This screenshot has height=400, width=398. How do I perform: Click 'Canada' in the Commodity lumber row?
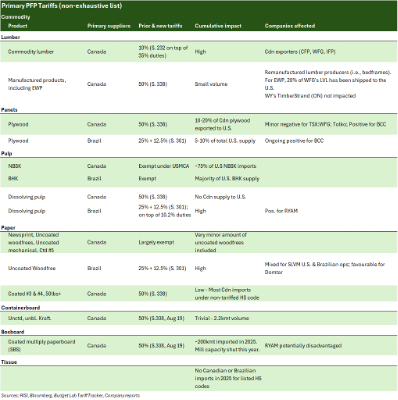click(x=97, y=52)
